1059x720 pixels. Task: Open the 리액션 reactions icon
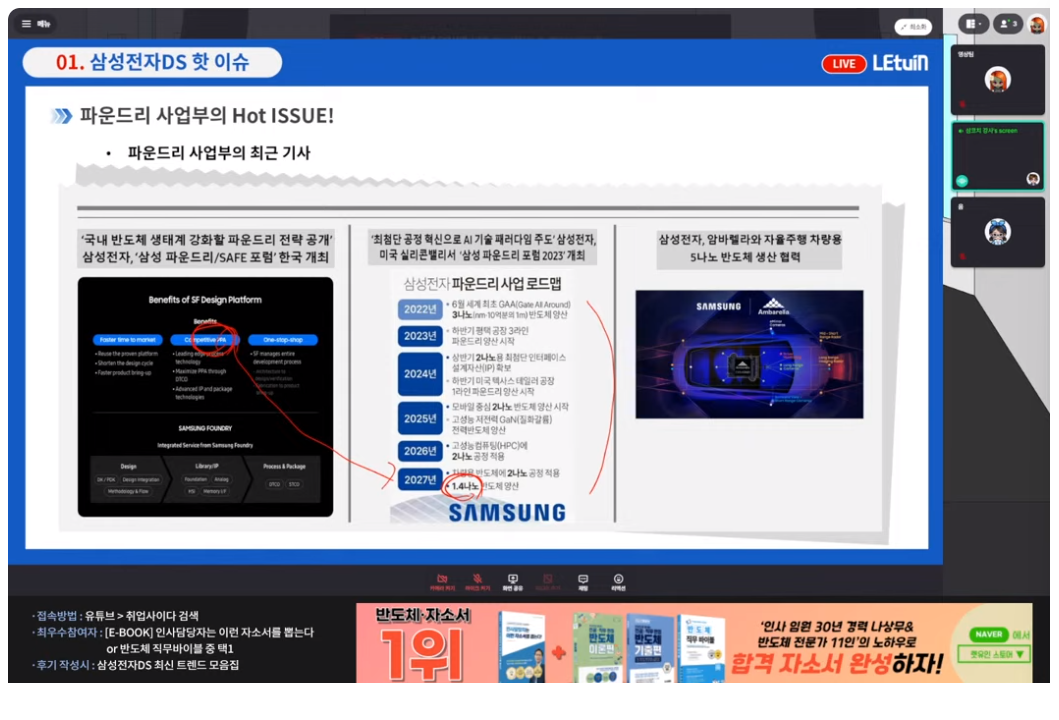(x=618, y=582)
